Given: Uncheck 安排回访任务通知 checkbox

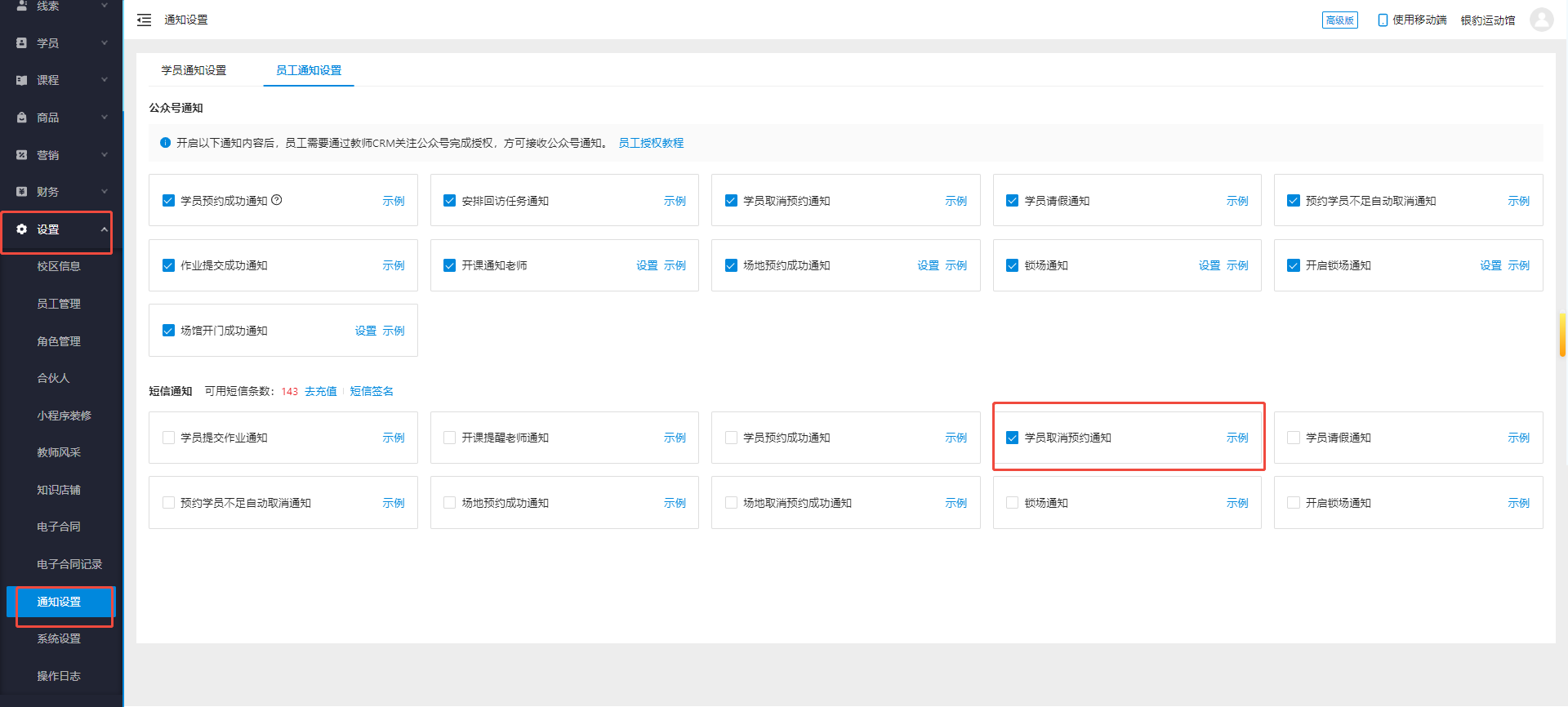Looking at the screenshot, I should click(x=449, y=200).
